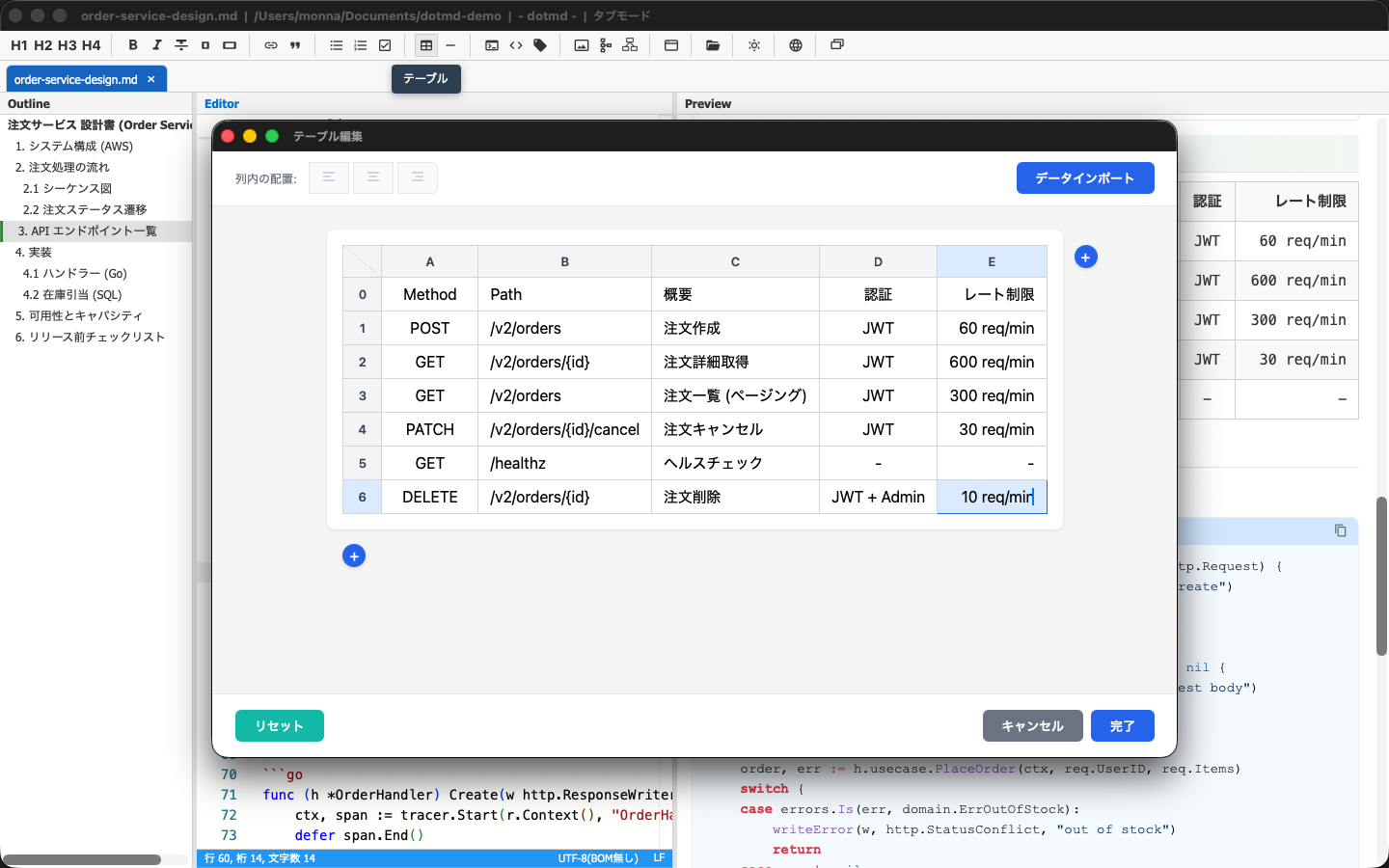Close the order-service-design.md tab
This screenshot has width=1389, height=868.
(x=151, y=79)
